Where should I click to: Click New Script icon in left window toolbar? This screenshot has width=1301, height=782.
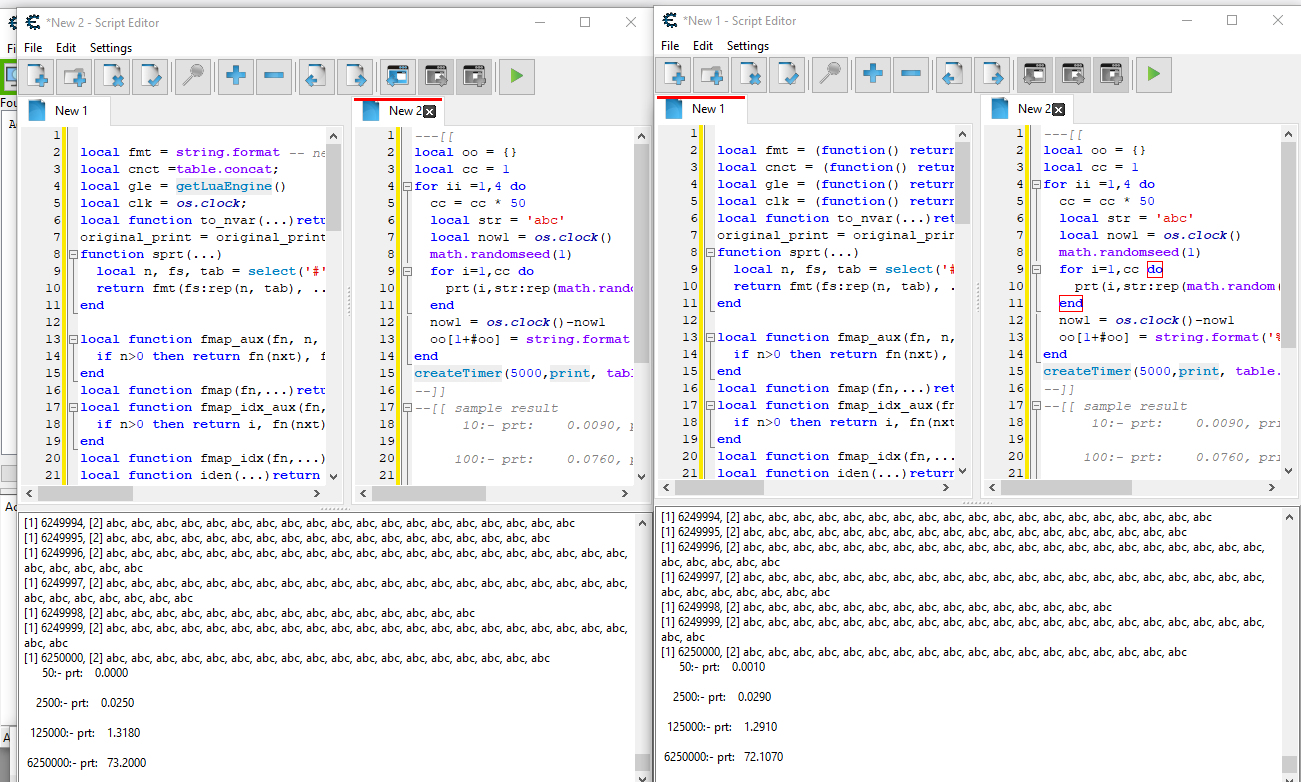tap(38, 77)
